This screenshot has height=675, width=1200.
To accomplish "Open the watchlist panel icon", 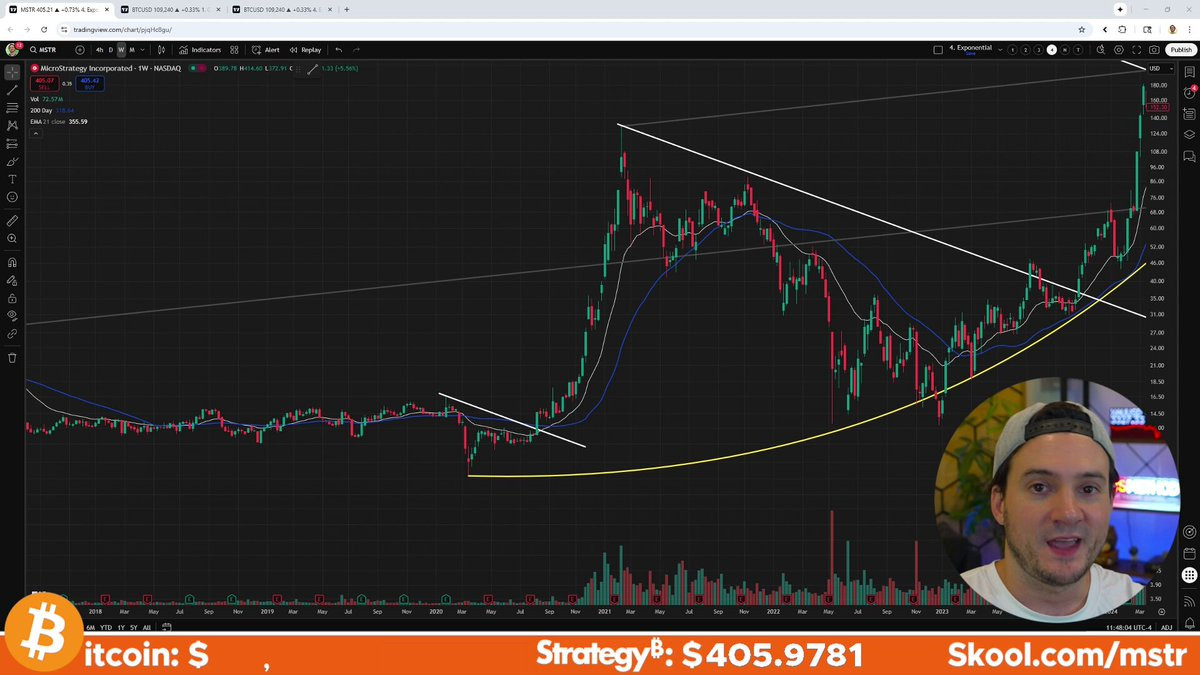I will 1190,72.
